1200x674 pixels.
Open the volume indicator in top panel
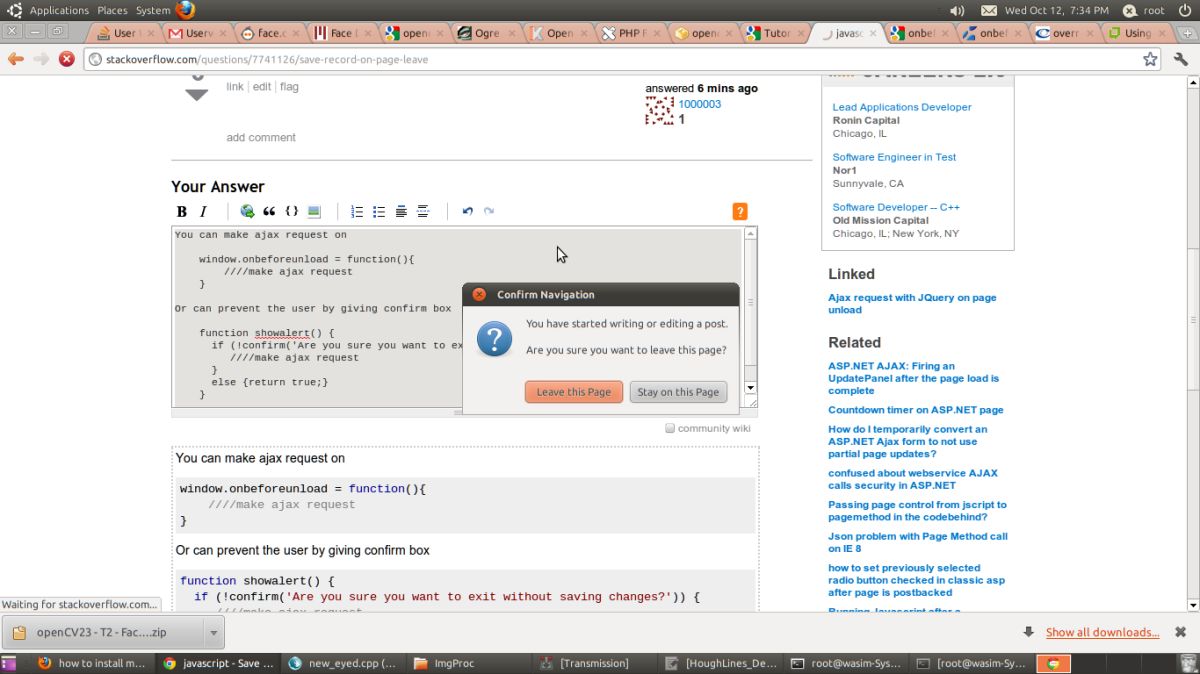[957, 10]
